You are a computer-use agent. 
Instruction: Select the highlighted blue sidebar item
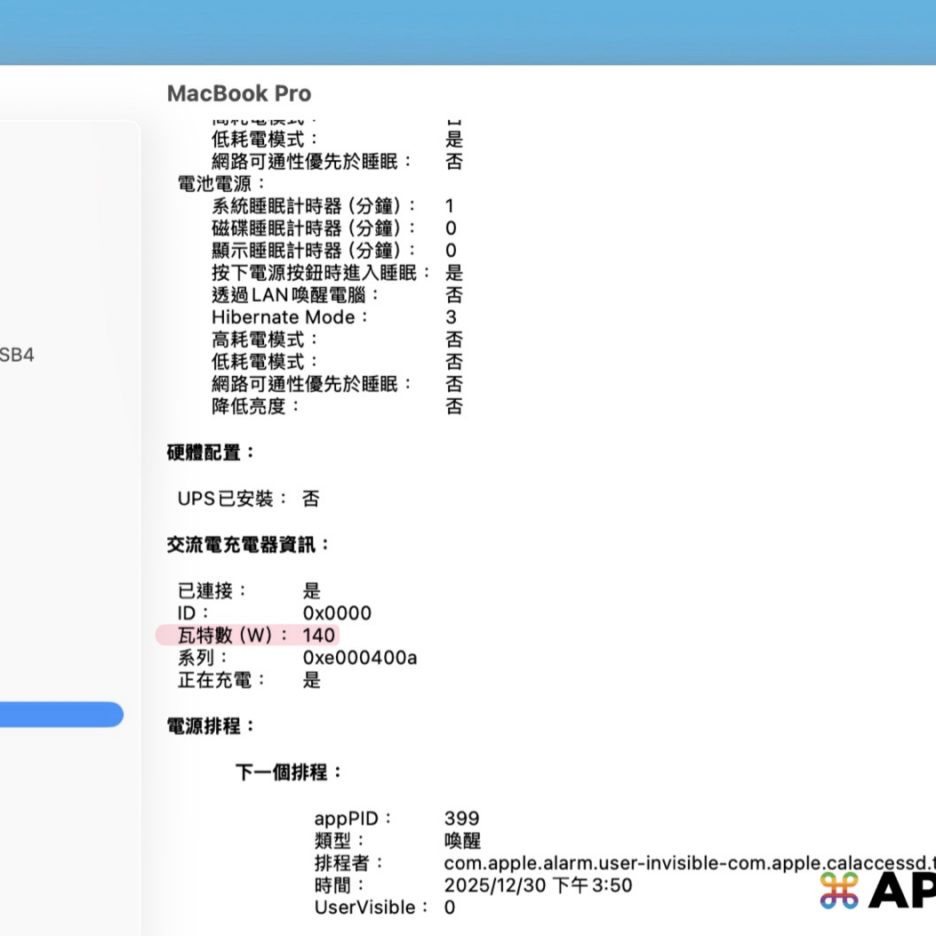click(x=60, y=714)
